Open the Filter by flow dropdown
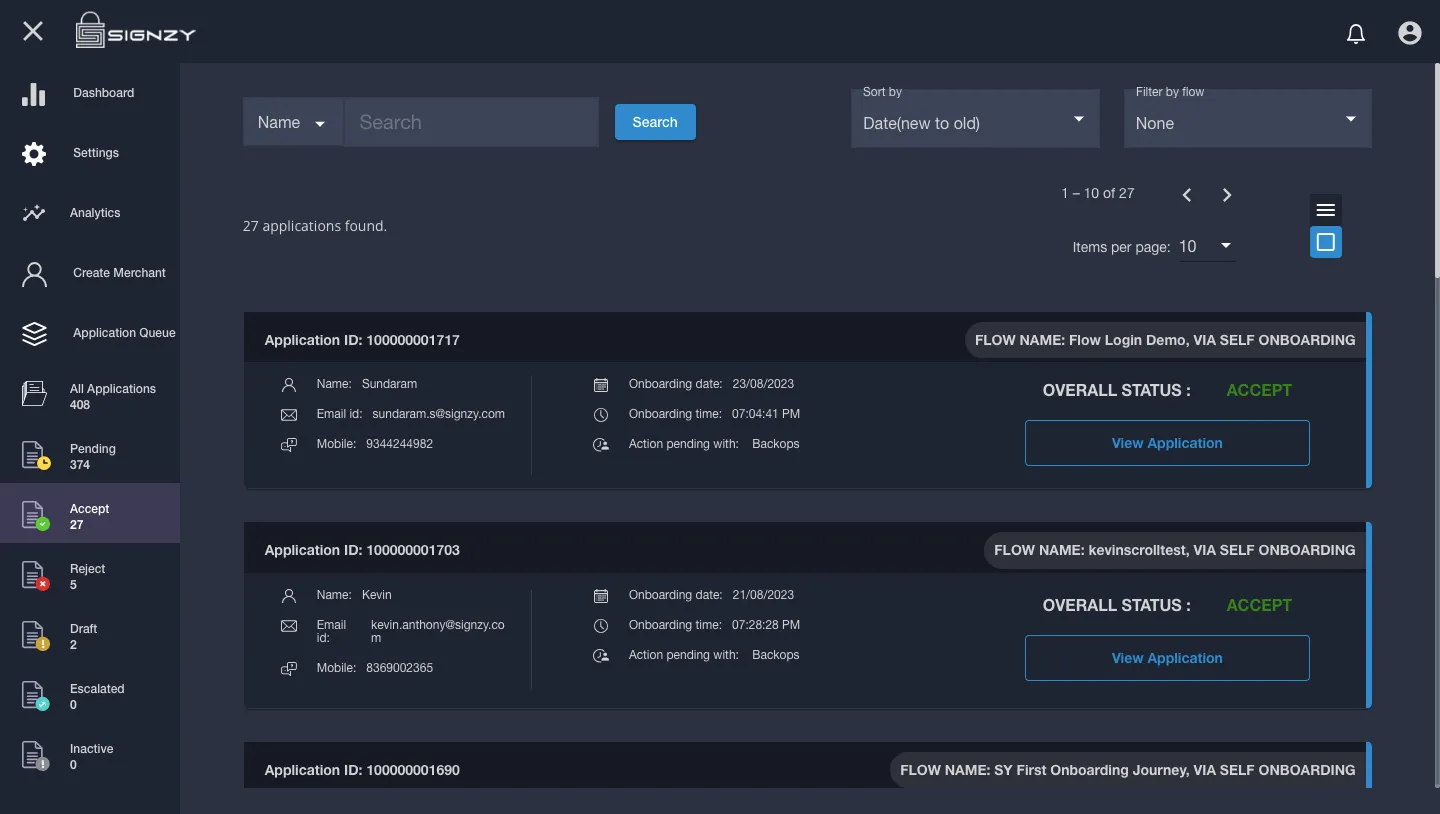 [x=1248, y=118]
